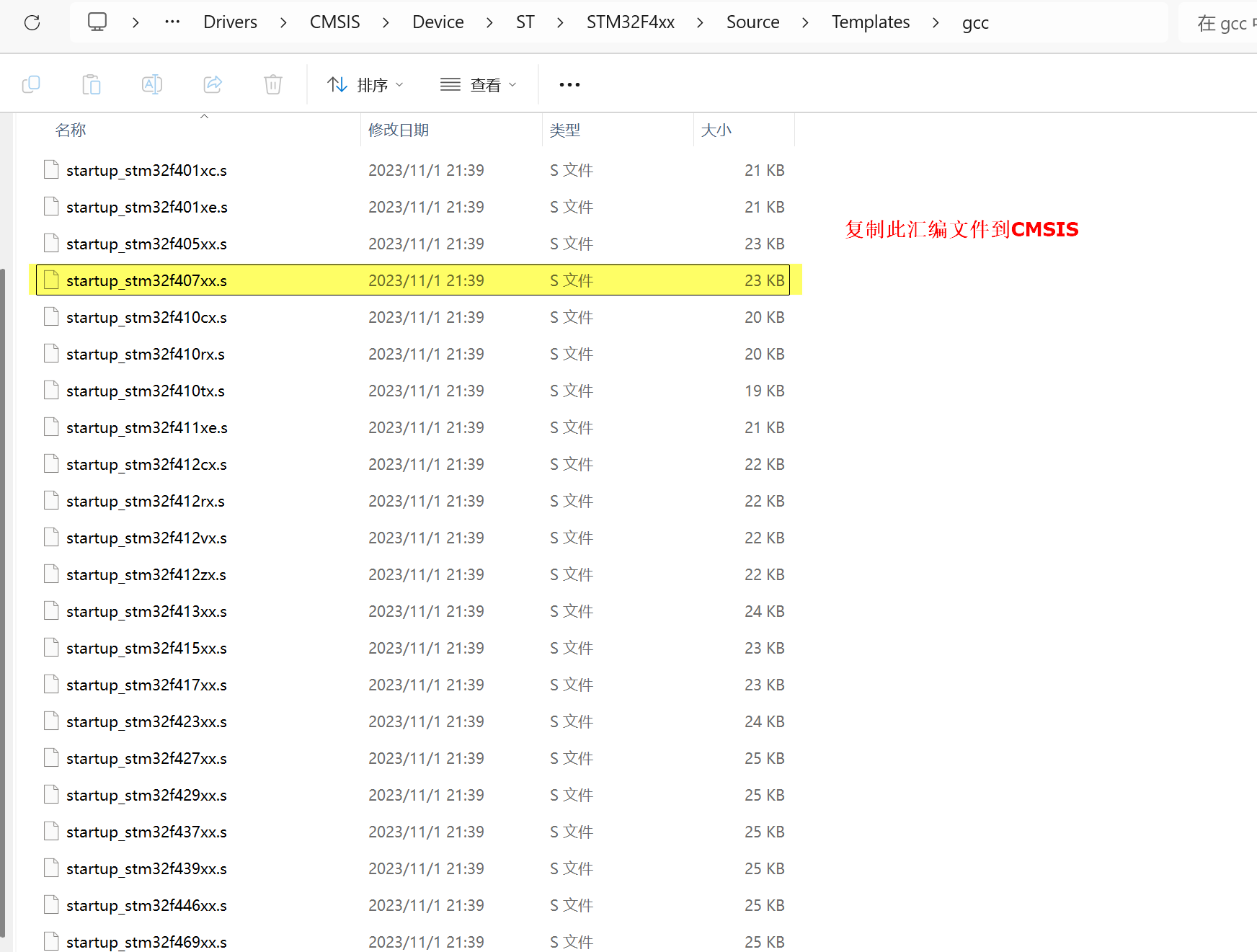Viewport: 1257px width, 952px height.
Task: Expand chevron after Drivers breadcrumb
Action: pyautogui.click(x=284, y=22)
